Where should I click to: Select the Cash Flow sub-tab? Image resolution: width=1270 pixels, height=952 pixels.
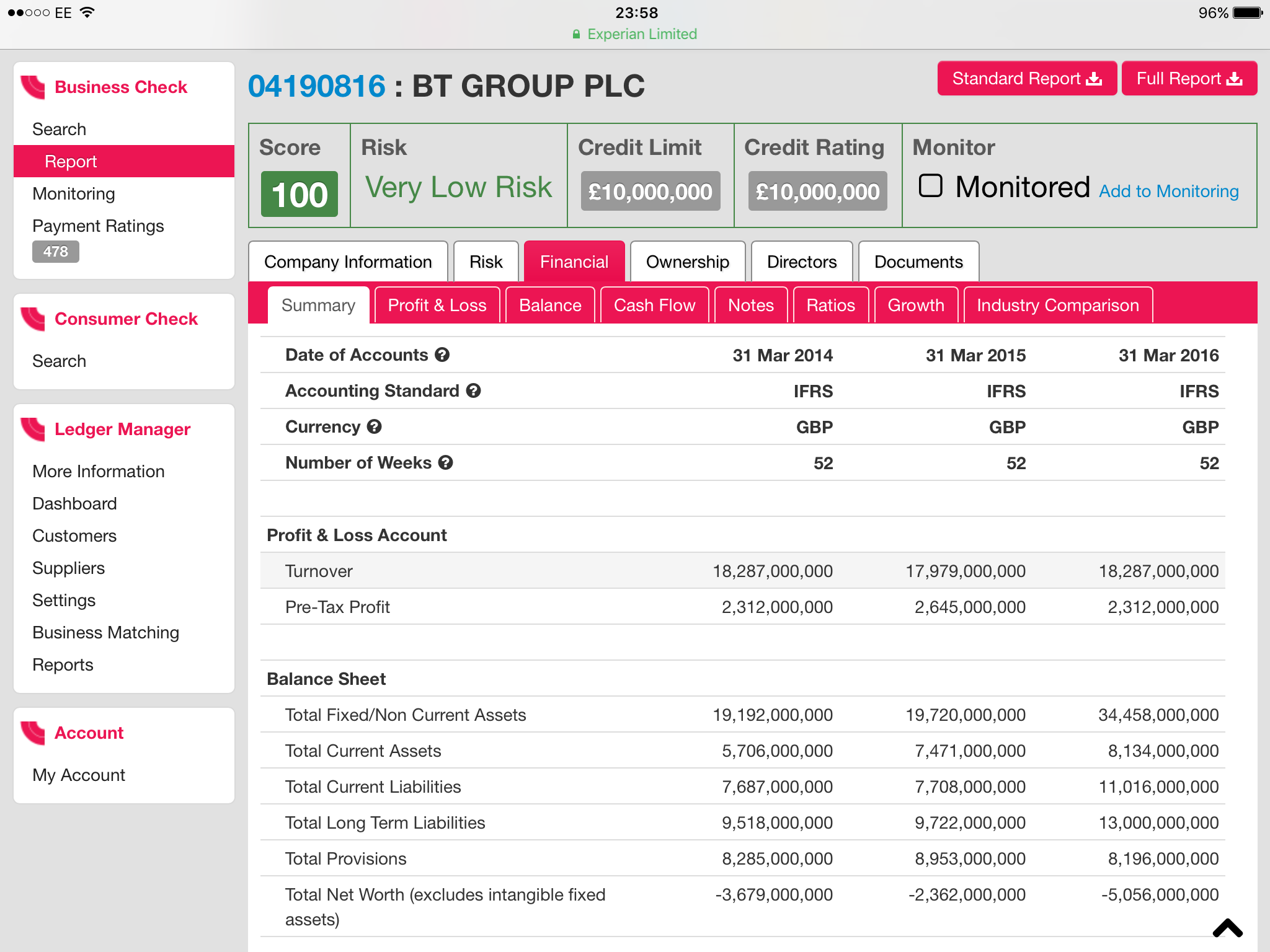[654, 305]
